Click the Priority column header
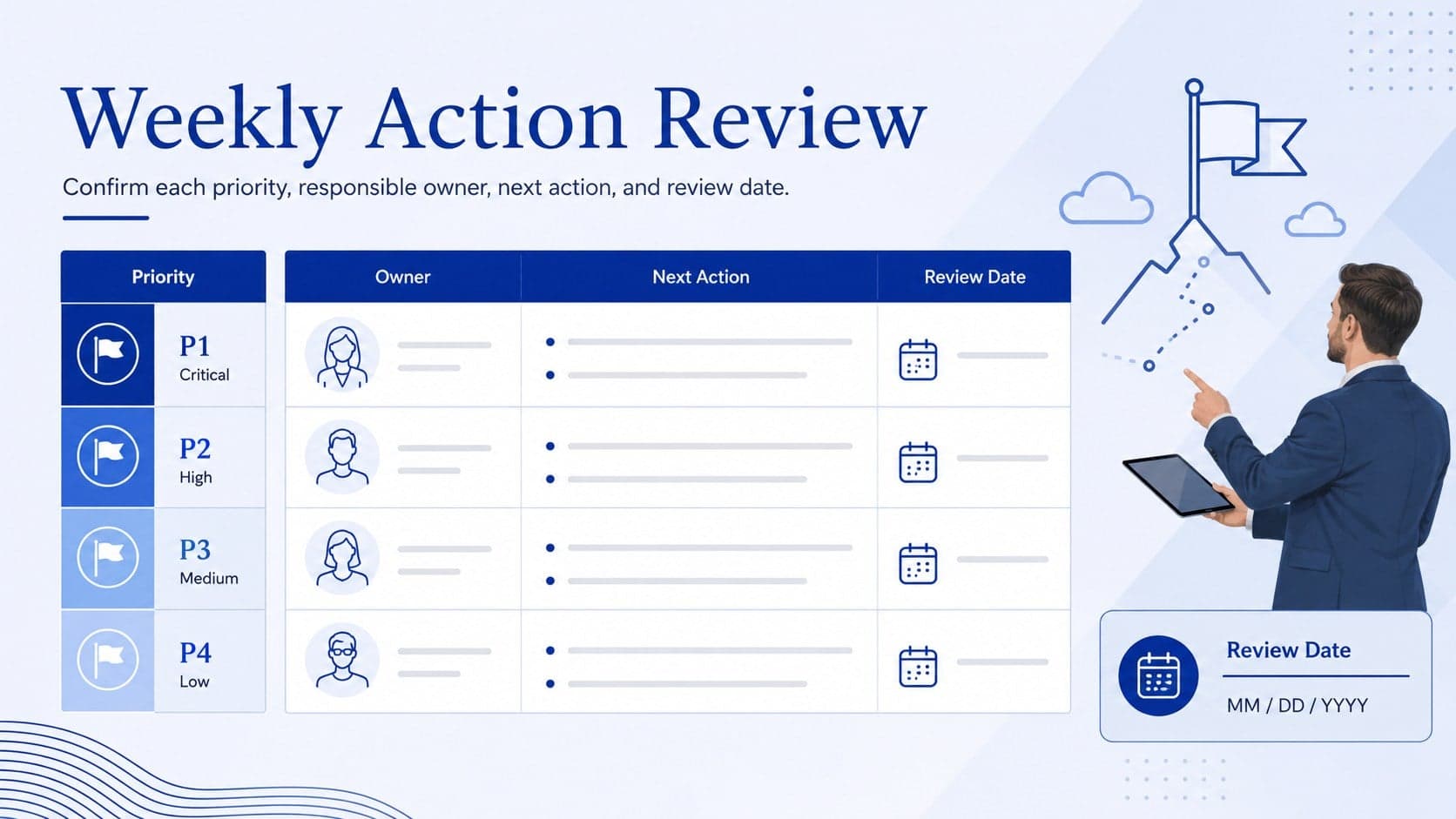1456x819 pixels. 163,277
